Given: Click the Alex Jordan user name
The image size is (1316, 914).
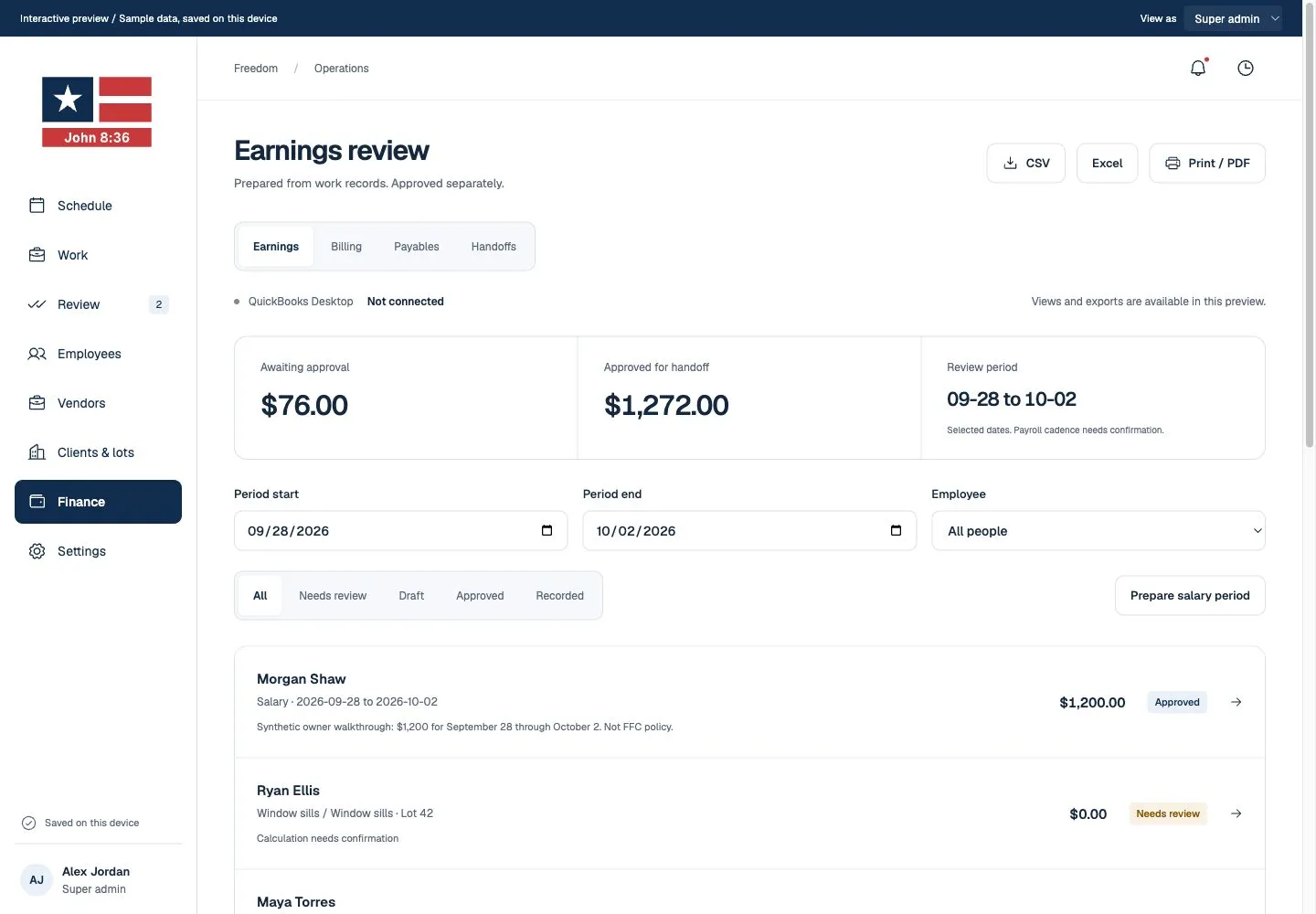Looking at the screenshot, I should coord(96,872).
